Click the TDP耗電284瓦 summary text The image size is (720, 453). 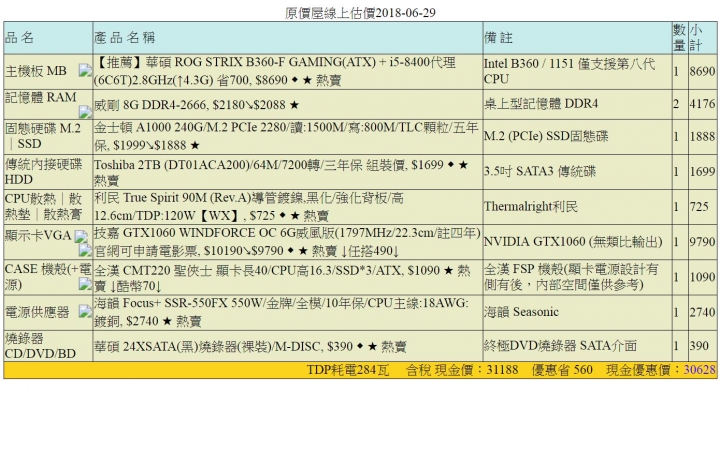click(x=348, y=370)
